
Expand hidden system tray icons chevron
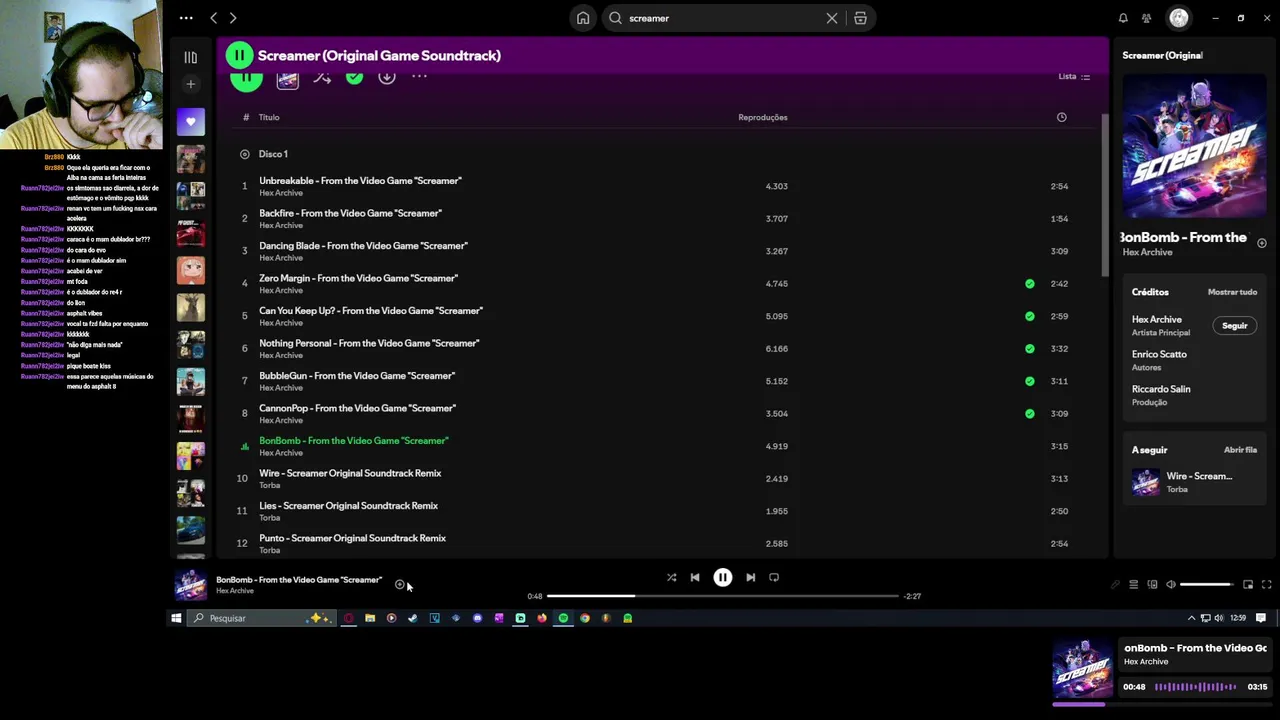1191,618
